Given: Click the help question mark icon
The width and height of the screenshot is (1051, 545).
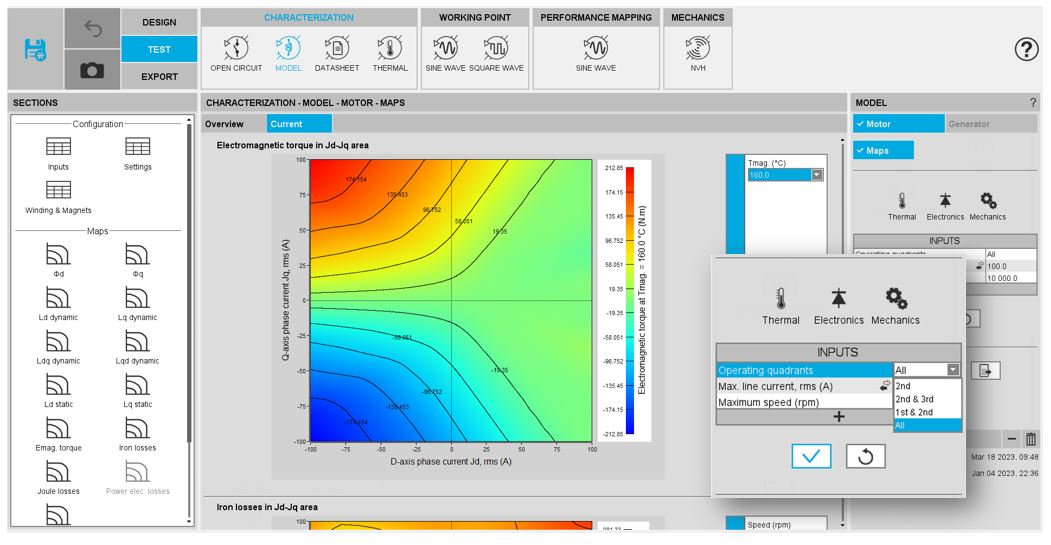Looking at the screenshot, I should click(1026, 49).
